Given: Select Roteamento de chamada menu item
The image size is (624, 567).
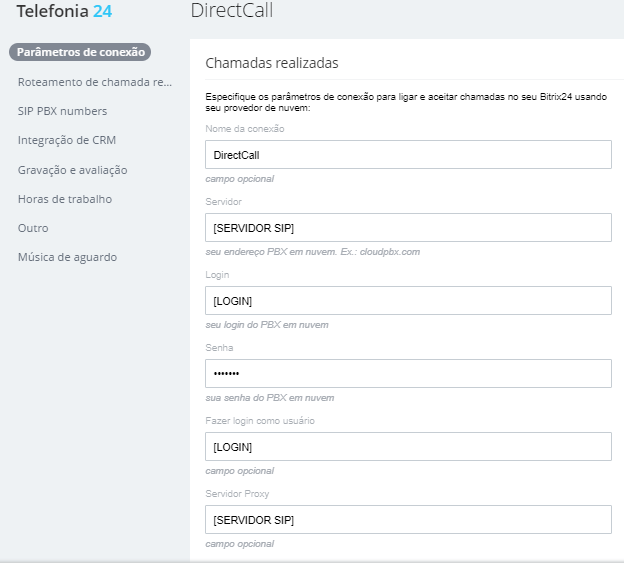Looking at the screenshot, I should (x=95, y=82).
